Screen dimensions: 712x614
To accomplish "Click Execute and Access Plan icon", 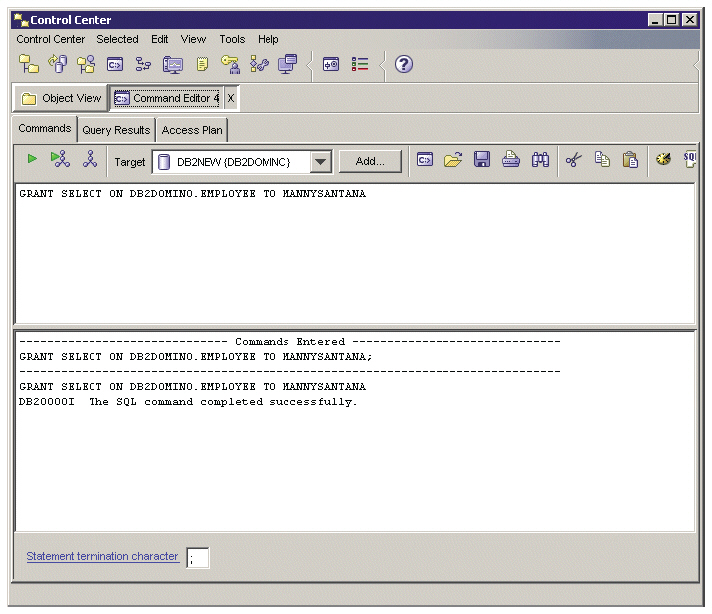I will tap(60, 159).
